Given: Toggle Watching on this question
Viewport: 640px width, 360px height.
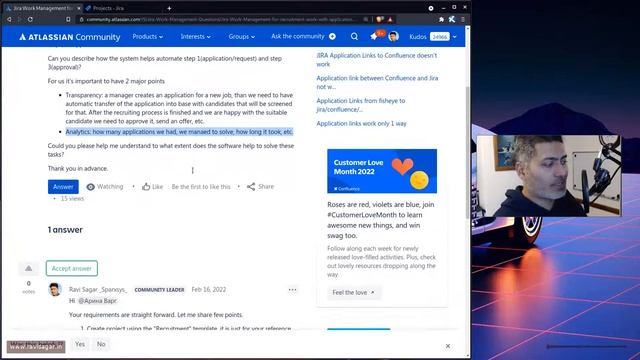Looking at the screenshot, I should click(x=105, y=187).
